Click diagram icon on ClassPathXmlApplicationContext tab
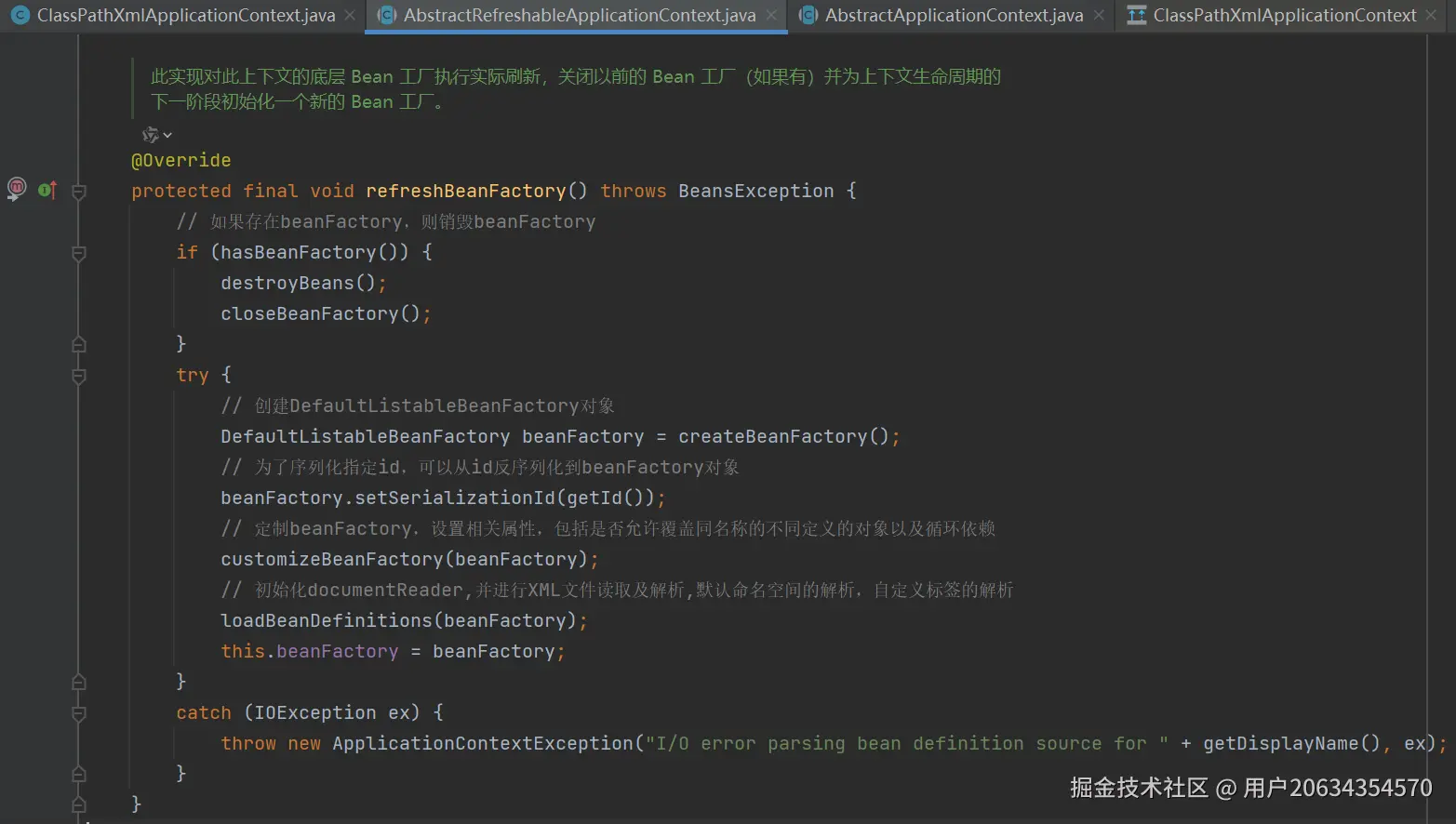 [1136, 15]
